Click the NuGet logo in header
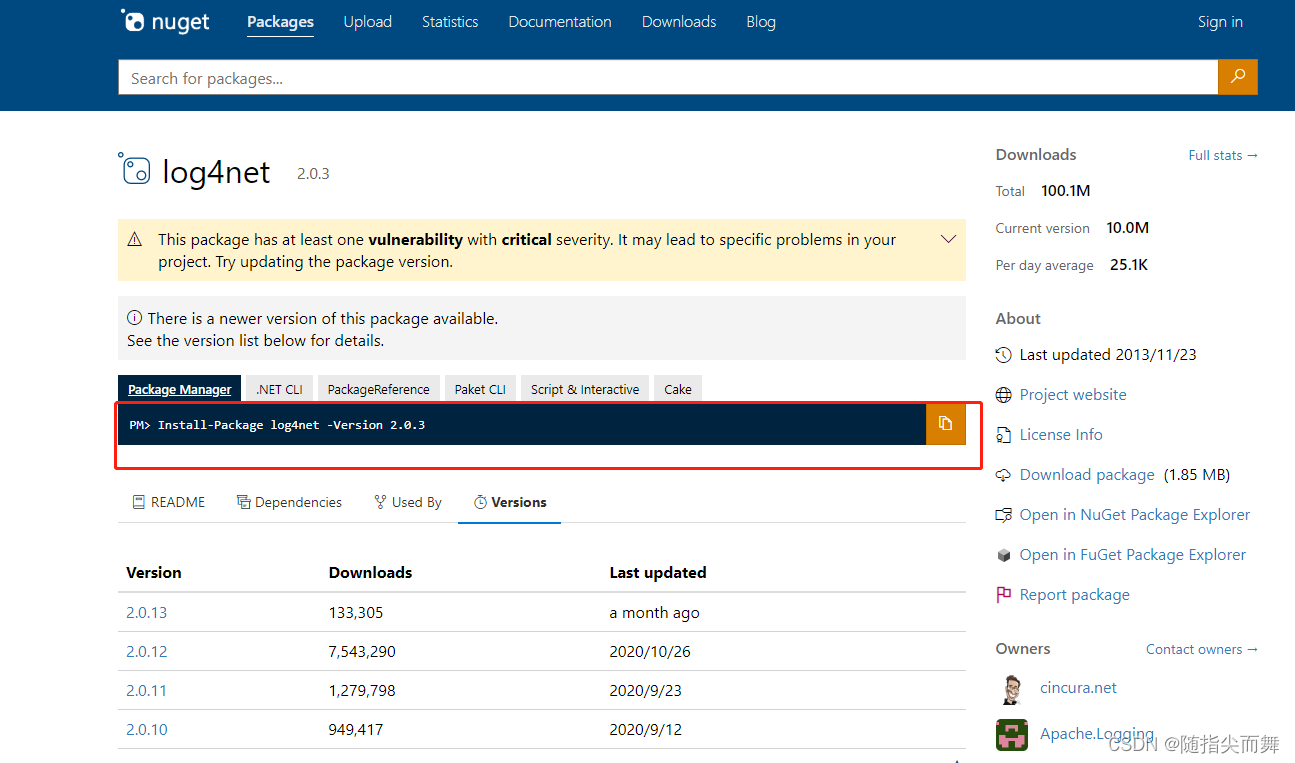Viewport: 1295px width, 763px height. [165, 21]
